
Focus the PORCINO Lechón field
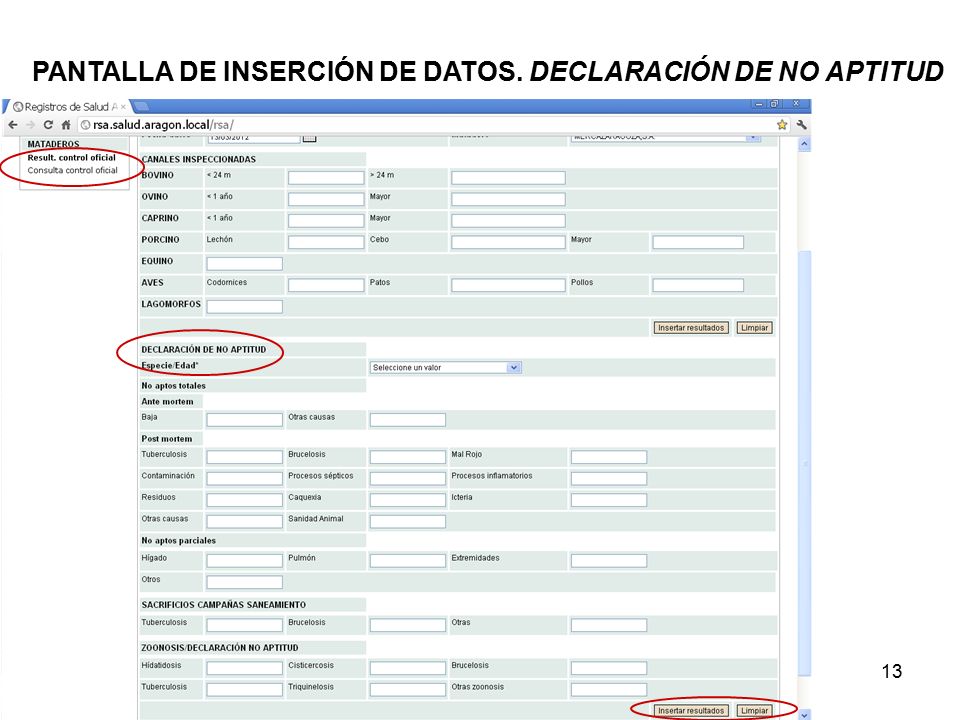(326, 242)
